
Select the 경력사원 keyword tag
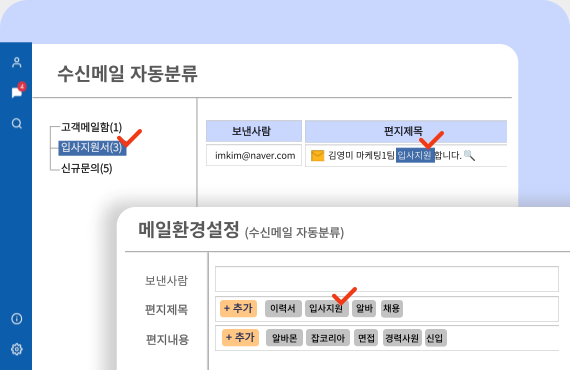(402, 338)
